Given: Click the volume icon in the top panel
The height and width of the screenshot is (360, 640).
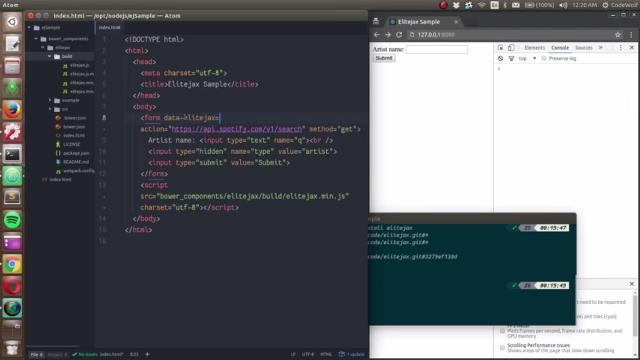Looking at the screenshot, I should (x=563, y=5).
